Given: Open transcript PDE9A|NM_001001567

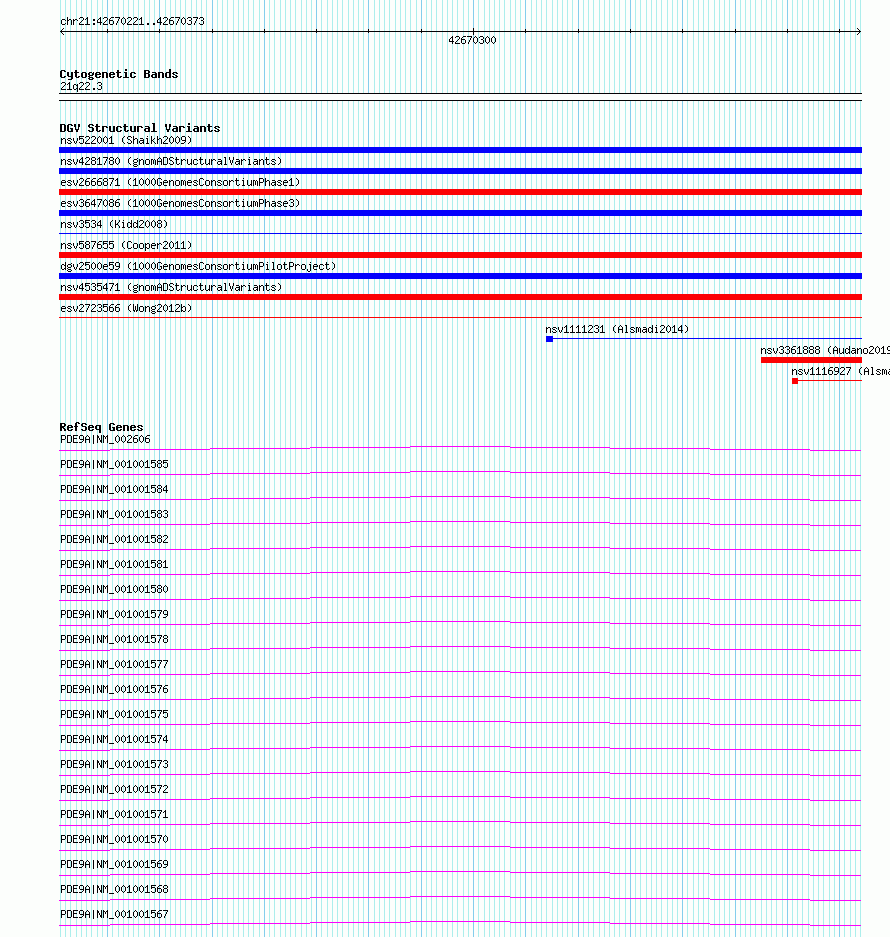Looking at the screenshot, I should pos(114,914).
